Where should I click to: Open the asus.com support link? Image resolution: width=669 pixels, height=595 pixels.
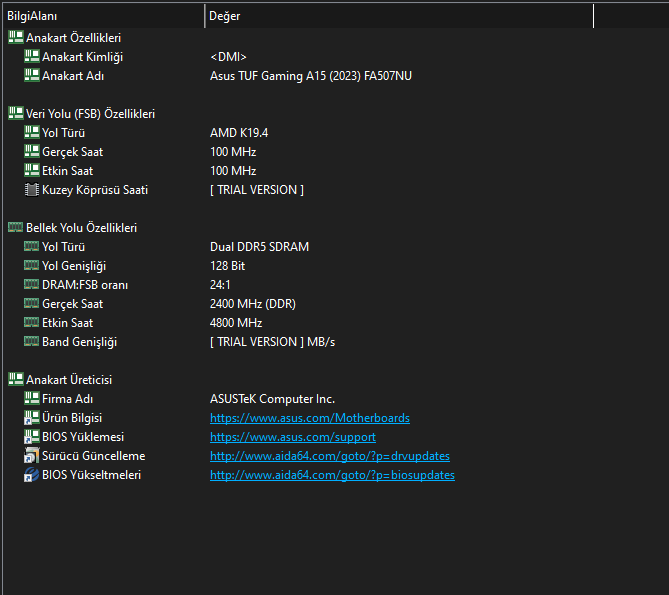292,437
